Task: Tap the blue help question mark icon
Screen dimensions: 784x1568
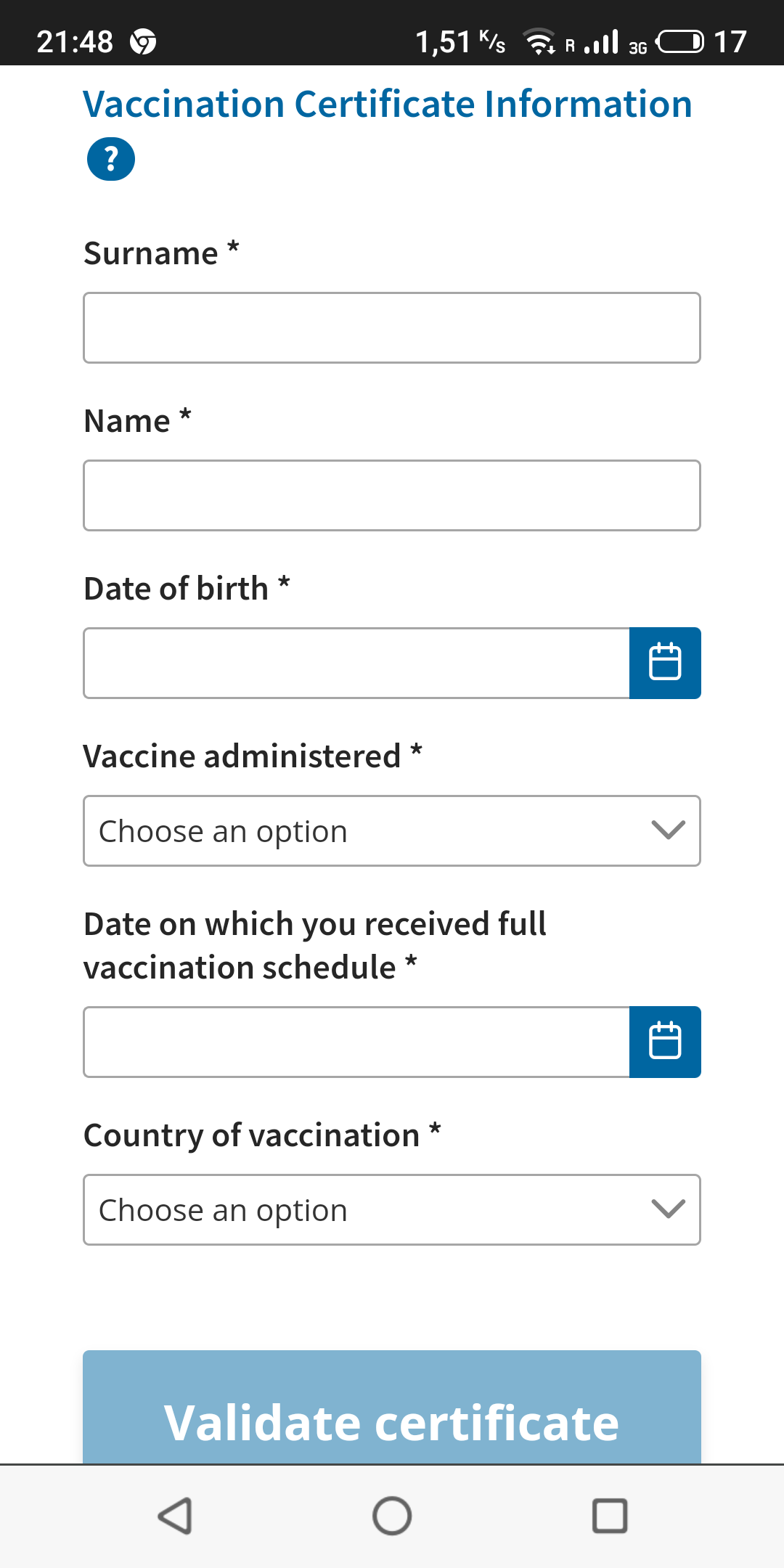Action: 110,158
